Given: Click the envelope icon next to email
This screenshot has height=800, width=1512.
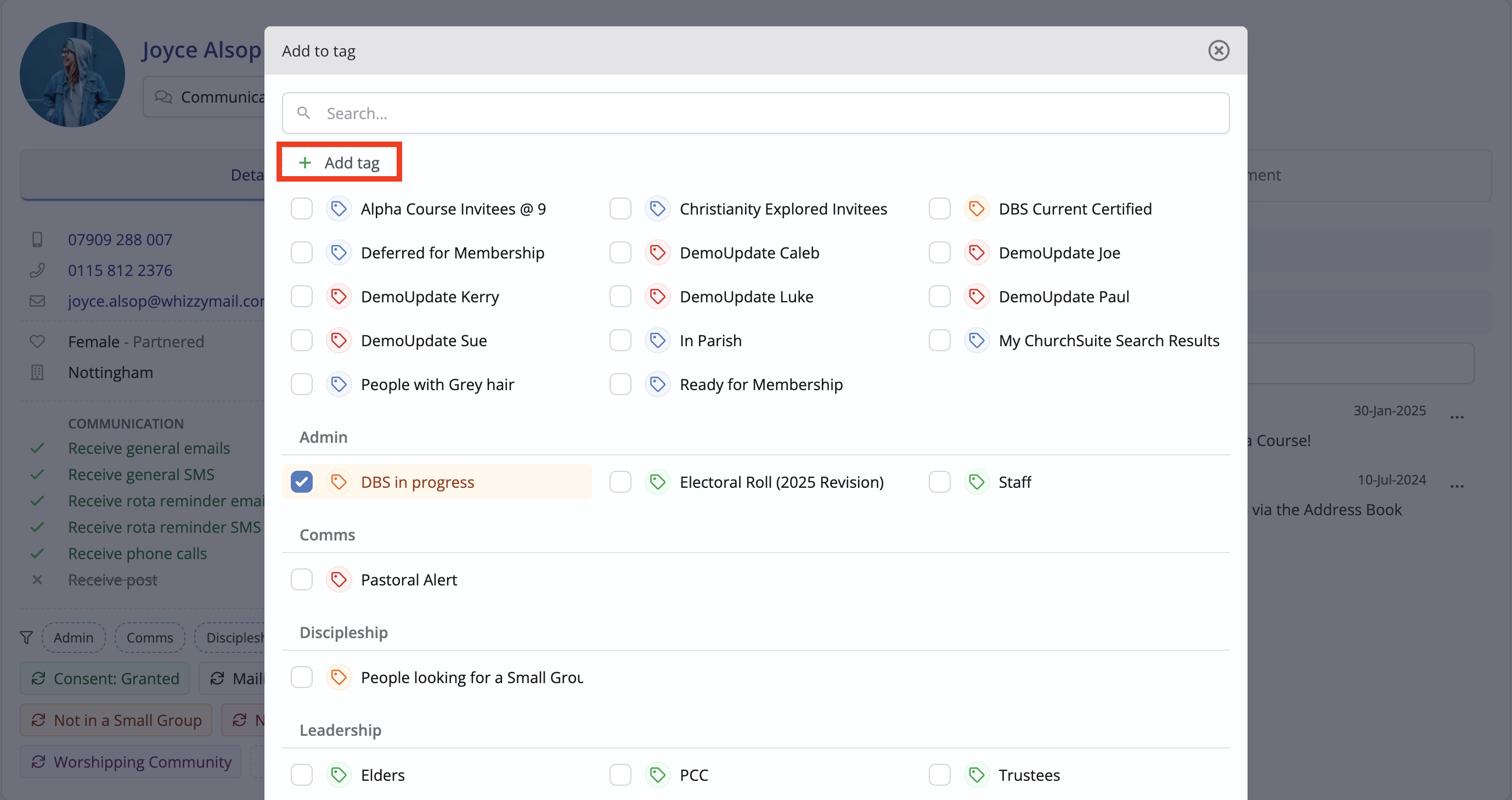Looking at the screenshot, I should (37, 301).
